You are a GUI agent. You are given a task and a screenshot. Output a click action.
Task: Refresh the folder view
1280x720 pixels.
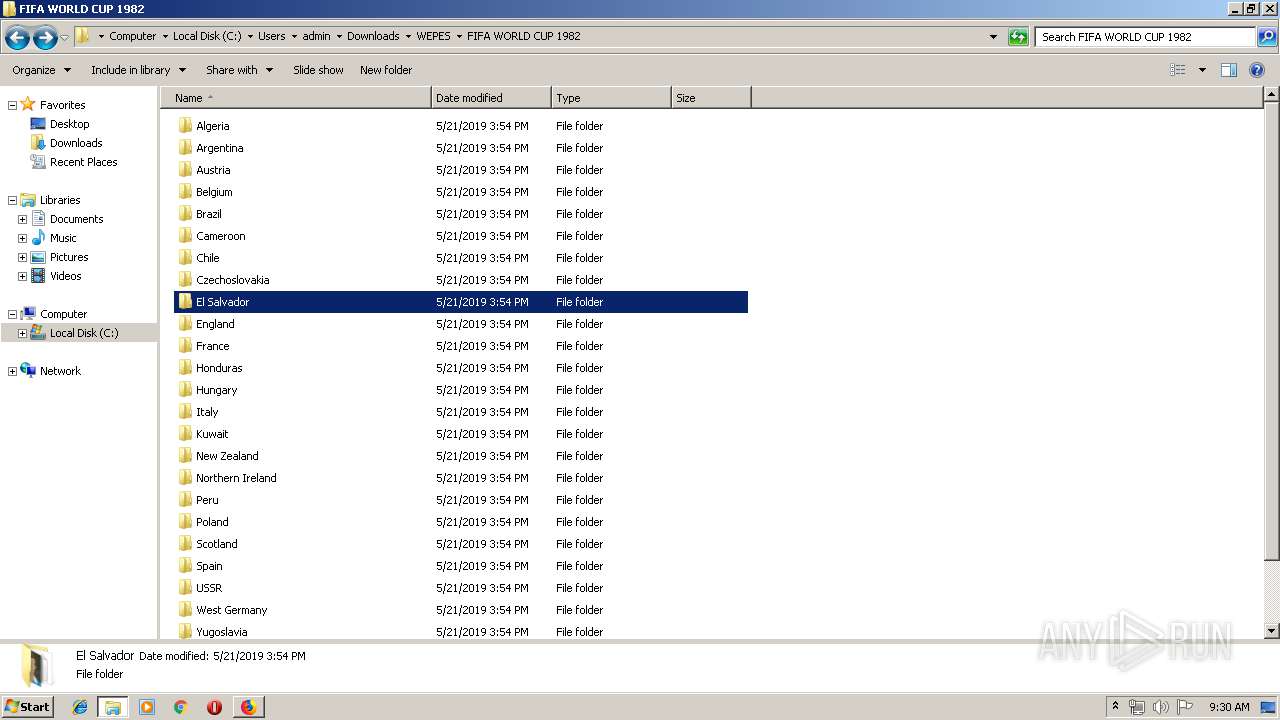[x=1018, y=37]
